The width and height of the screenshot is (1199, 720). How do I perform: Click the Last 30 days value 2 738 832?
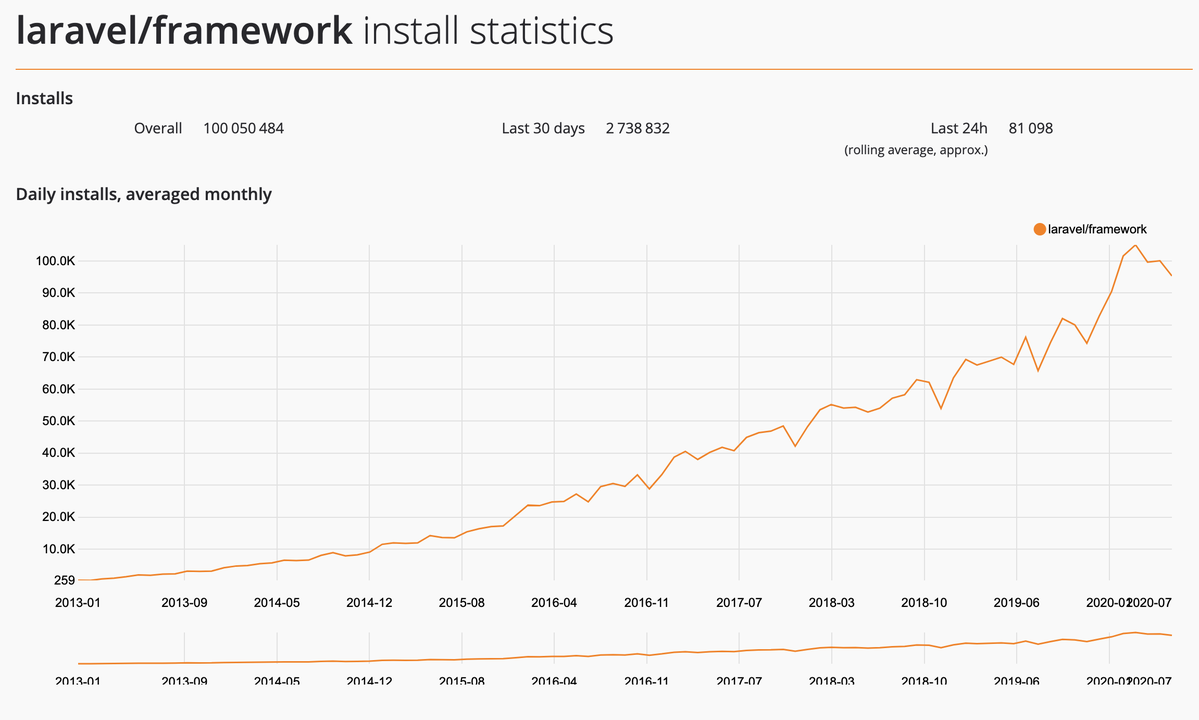pyautogui.click(x=637, y=128)
